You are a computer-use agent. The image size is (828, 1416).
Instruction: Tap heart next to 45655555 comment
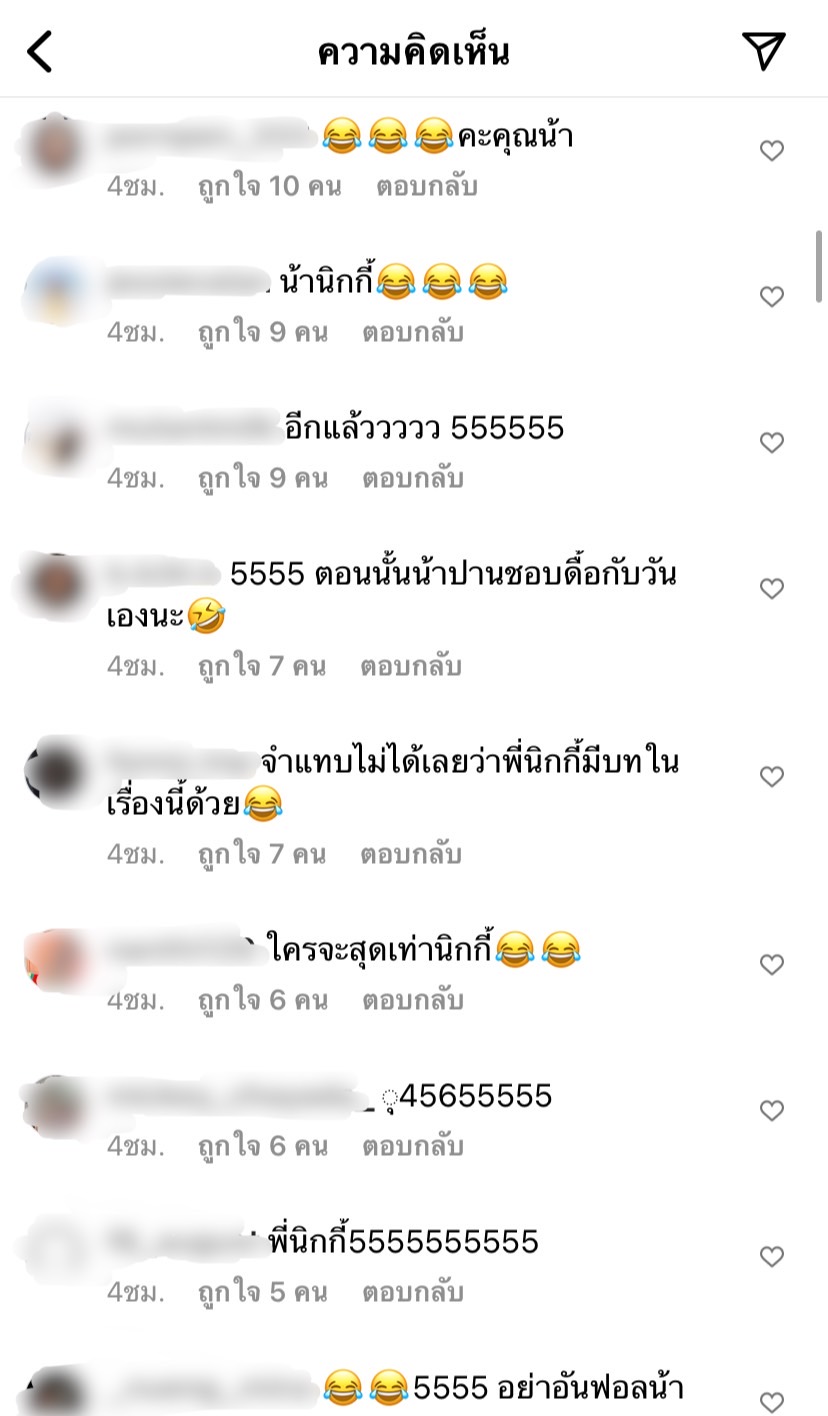tap(771, 1111)
